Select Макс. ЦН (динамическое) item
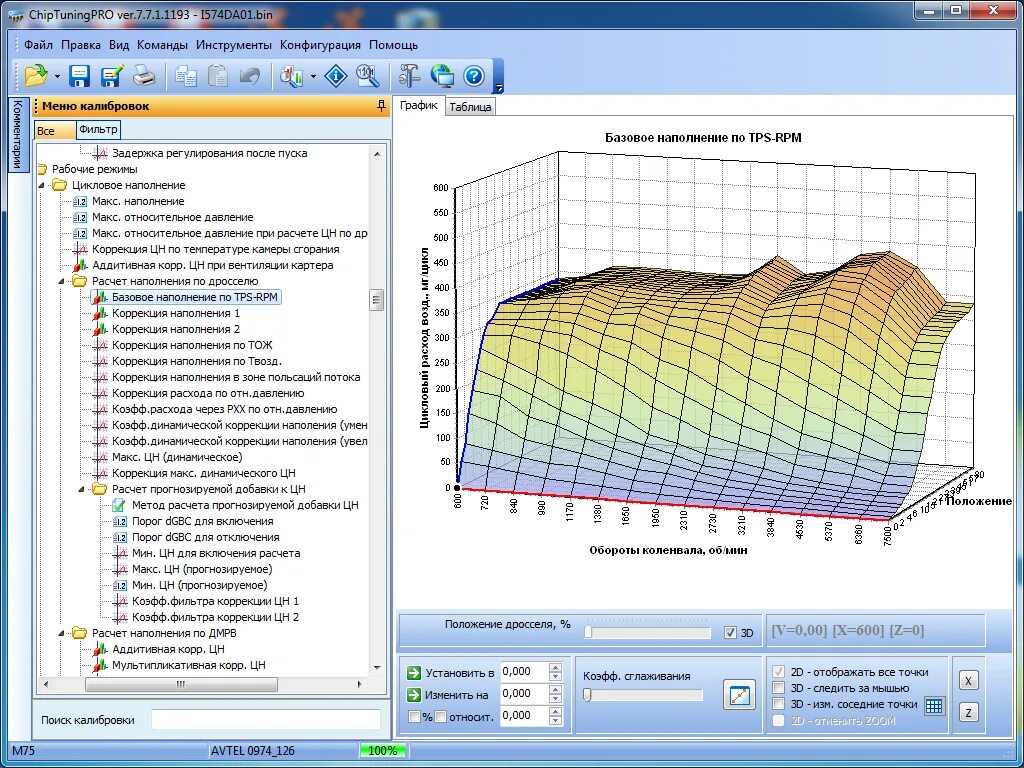Image resolution: width=1024 pixels, height=768 pixels. (177, 457)
